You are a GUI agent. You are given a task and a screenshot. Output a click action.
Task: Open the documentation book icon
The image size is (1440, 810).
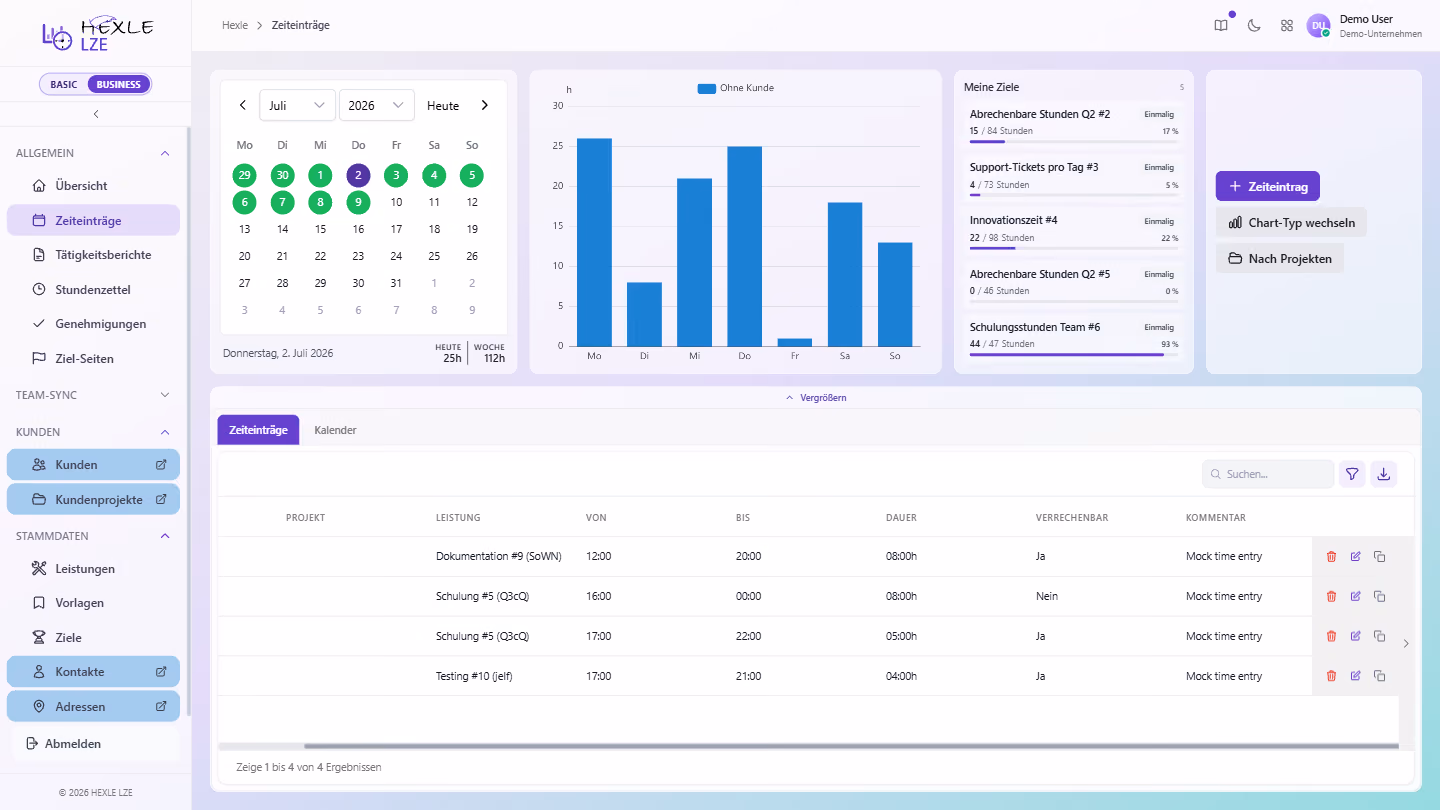coord(1221,26)
